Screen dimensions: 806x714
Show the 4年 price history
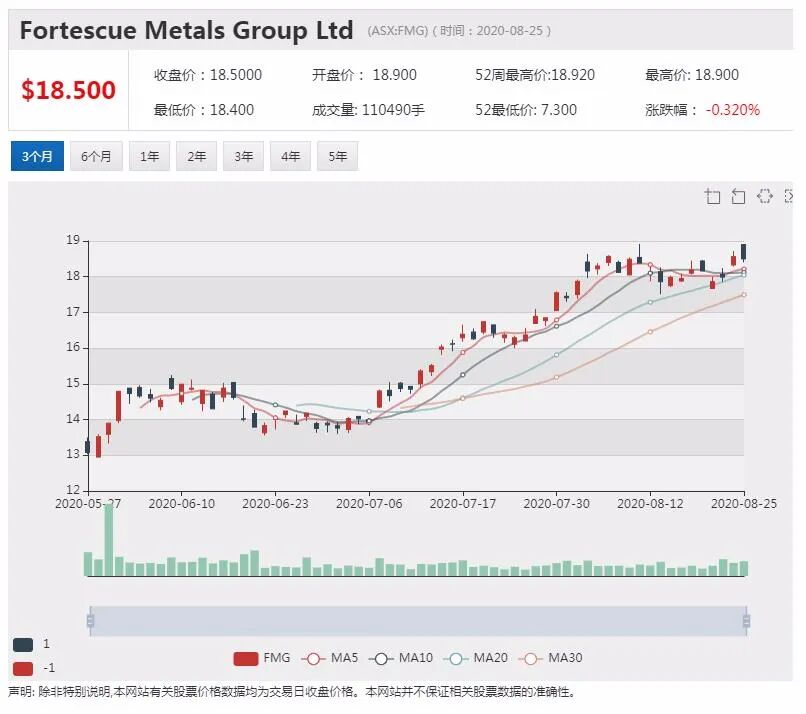coord(290,156)
